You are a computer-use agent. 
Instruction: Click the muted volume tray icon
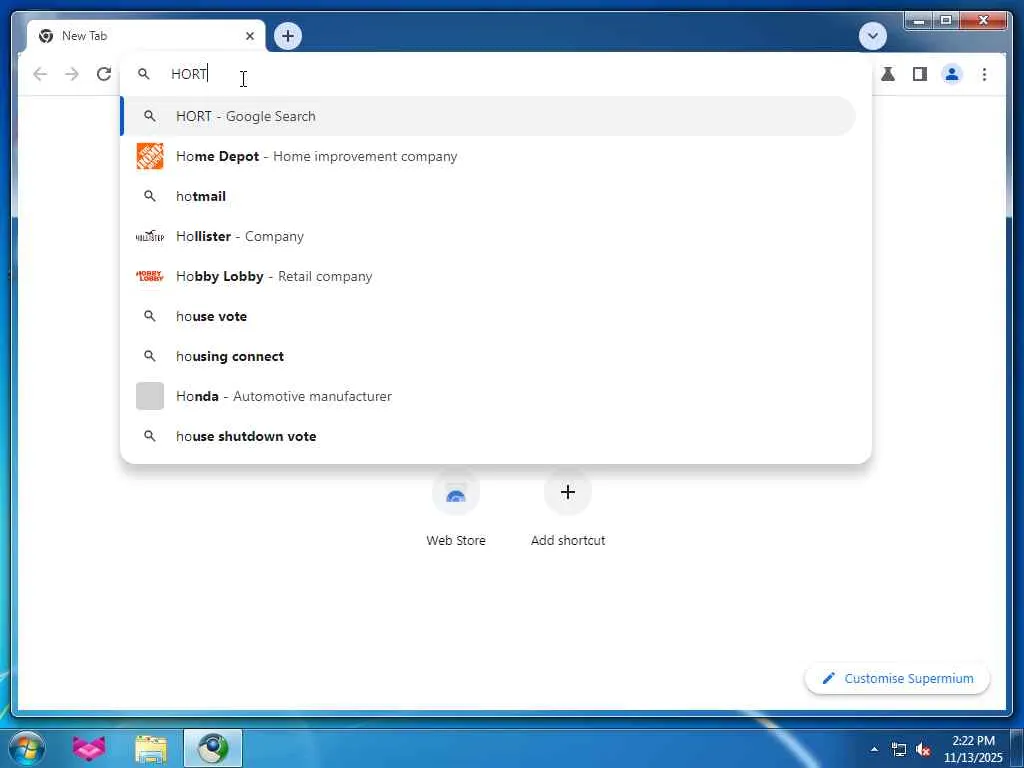tap(923, 750)
